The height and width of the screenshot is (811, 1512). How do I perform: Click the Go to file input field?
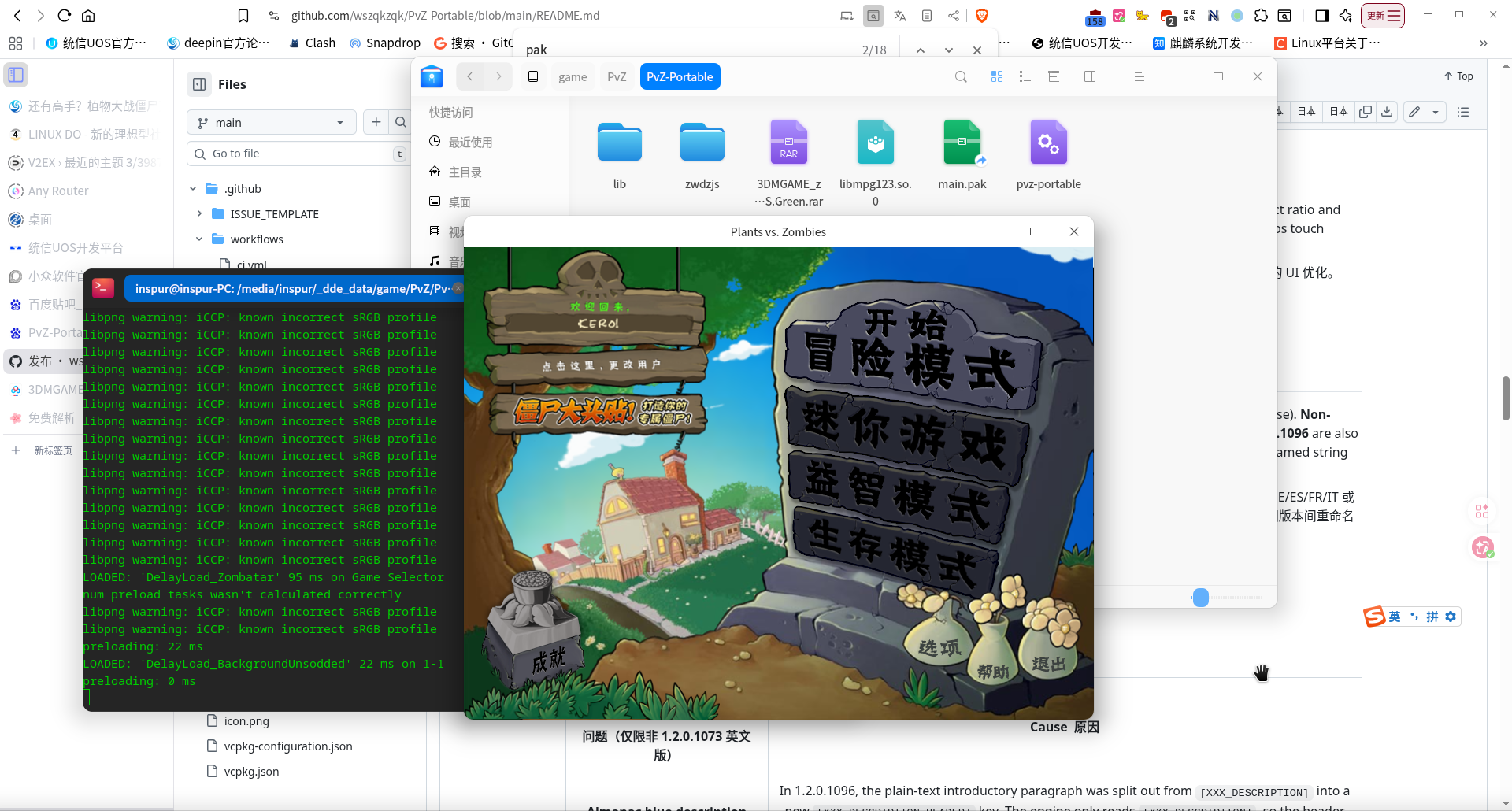(298, 153)
